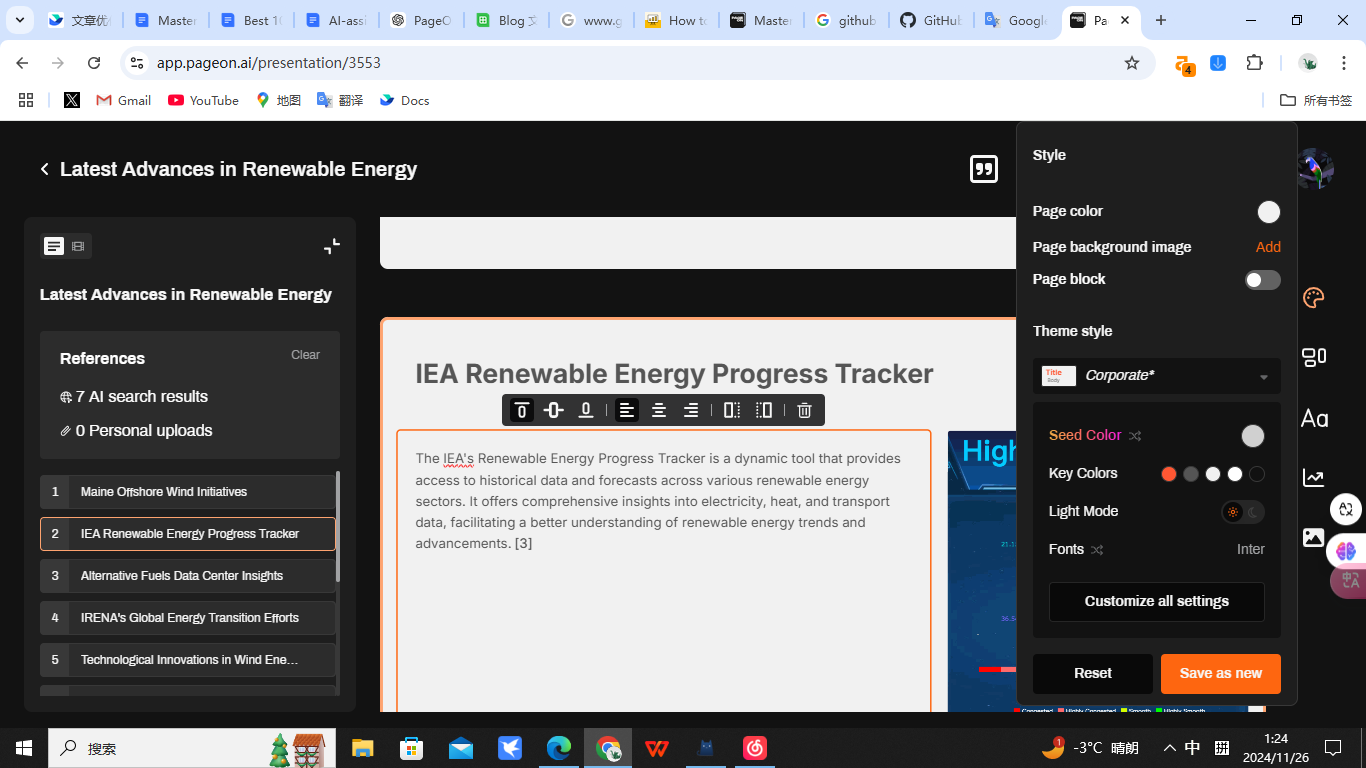Left-align the paragraph text

[x=627, y=410]
